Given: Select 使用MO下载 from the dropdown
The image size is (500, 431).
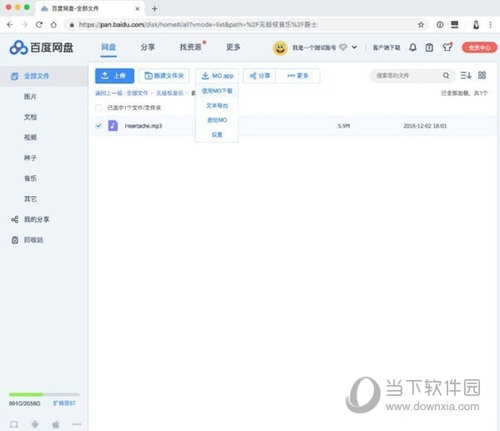Looking at the screenshot, I should tap(217, 91).
